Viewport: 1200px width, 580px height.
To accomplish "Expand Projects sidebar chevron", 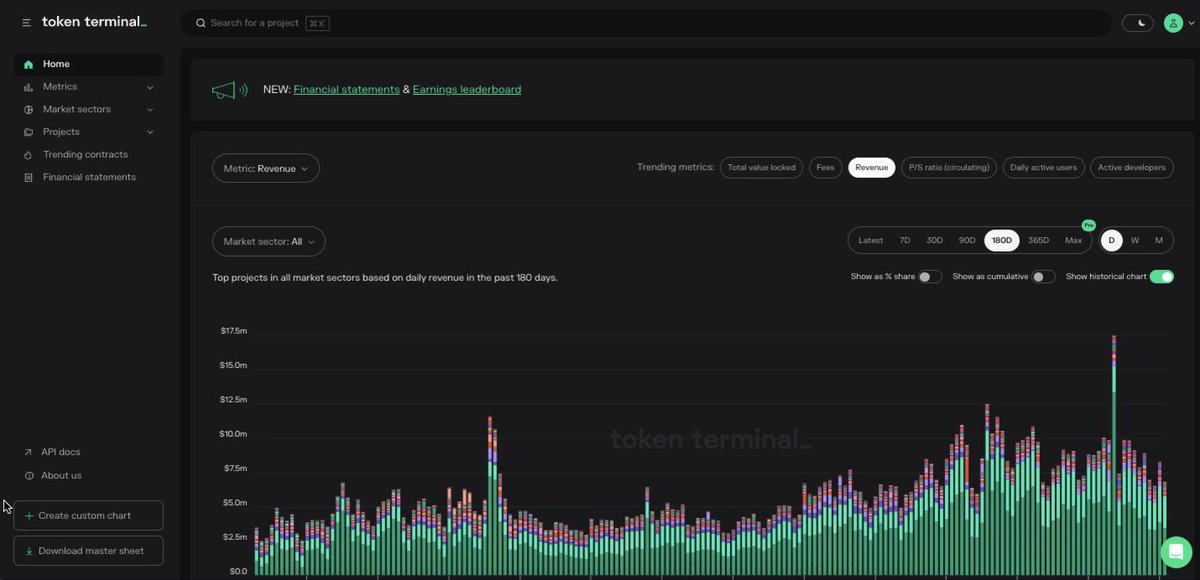I will (x=150, y=132).
